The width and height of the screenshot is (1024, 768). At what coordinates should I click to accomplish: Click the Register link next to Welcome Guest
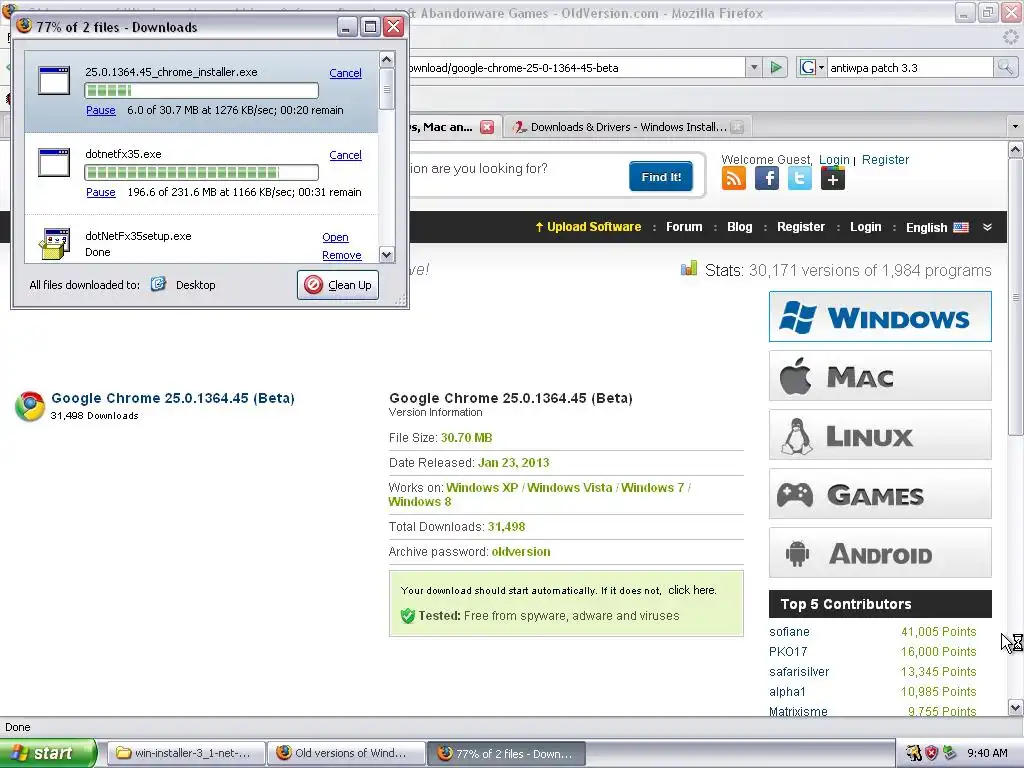pyautogui.click(x=885, y=159)
